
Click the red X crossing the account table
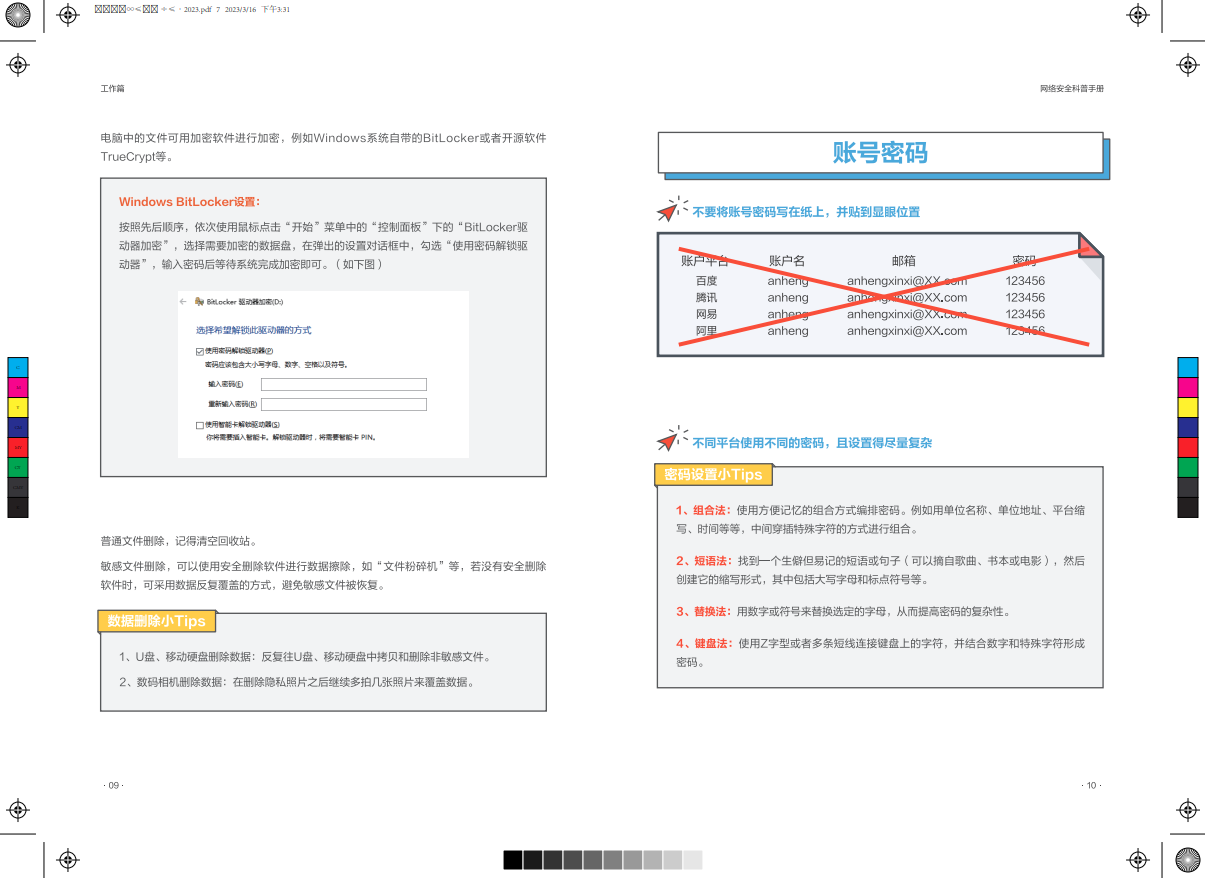(880, 295)
